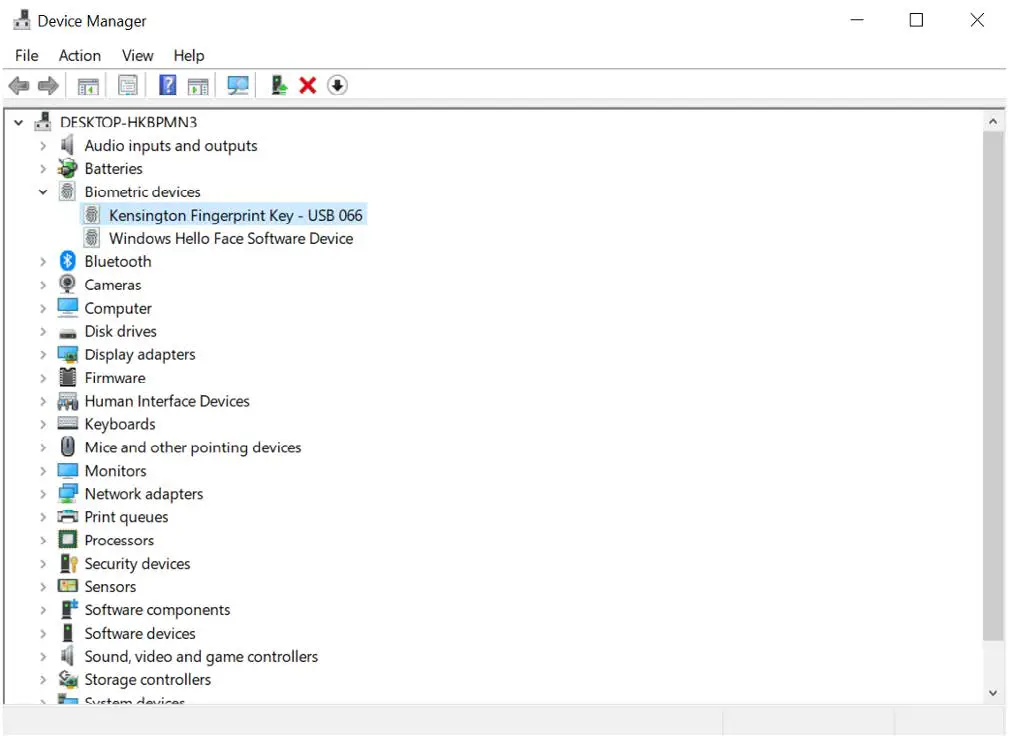1010x736 pixels.
Task: Click the Software components icon
Action: (x=68, y=609)
